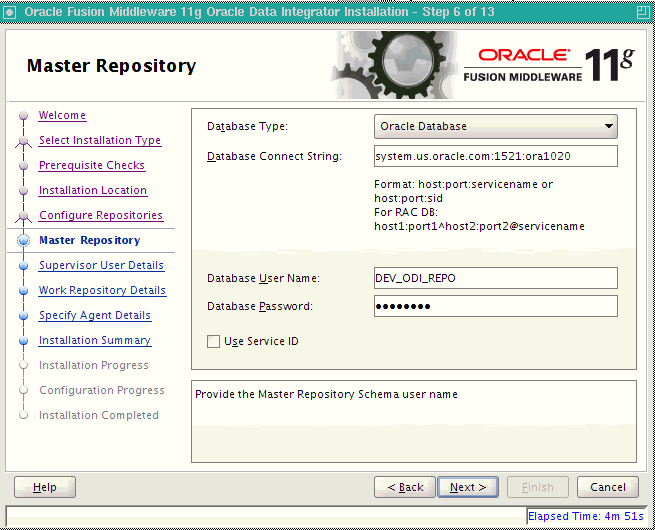Open Specify Agent Details step
Screen dimensions: 655x530
95,315
